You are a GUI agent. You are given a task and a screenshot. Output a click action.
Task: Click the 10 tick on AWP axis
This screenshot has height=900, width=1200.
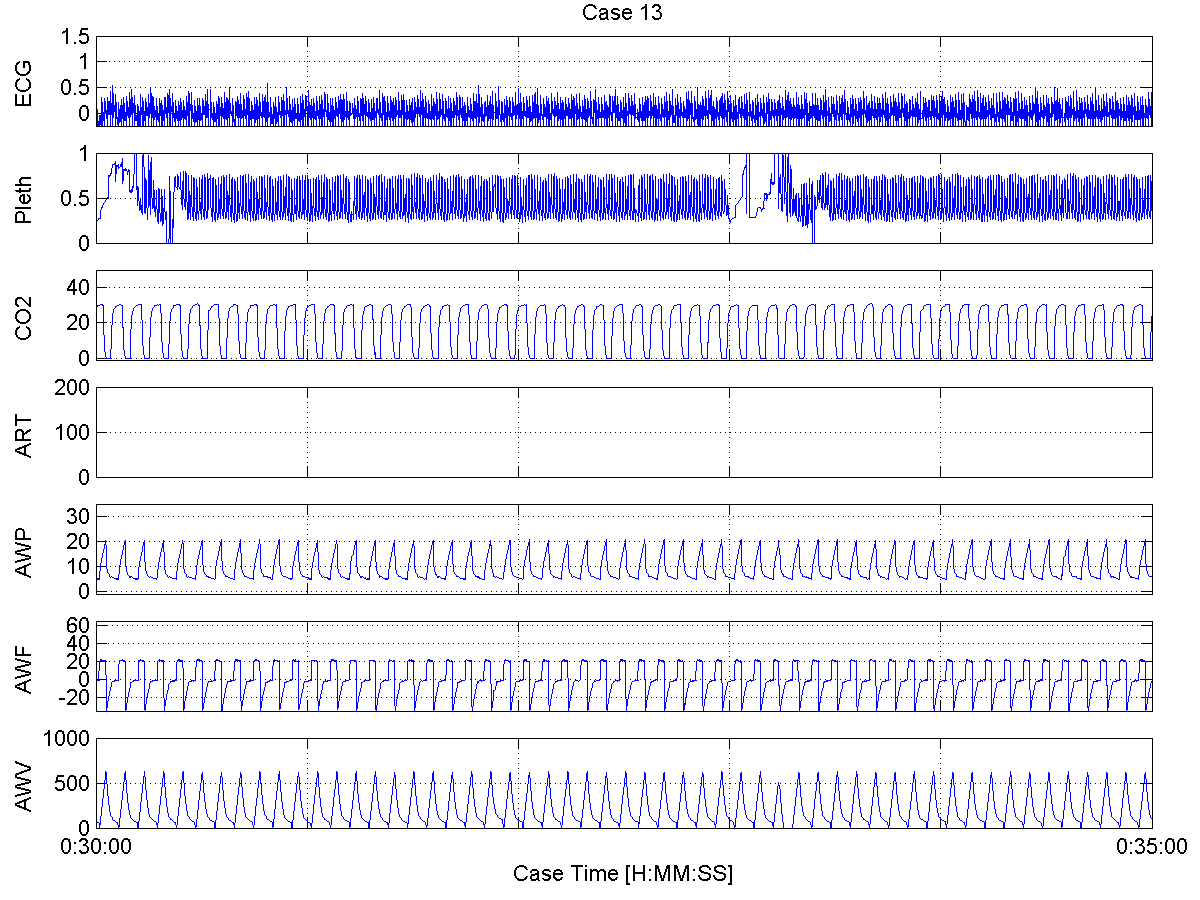[79, 566]
